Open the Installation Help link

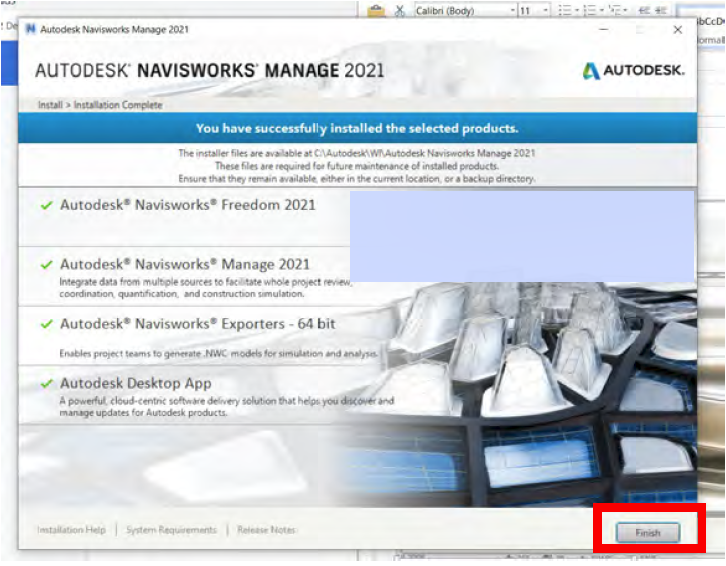tap(71, 529)
